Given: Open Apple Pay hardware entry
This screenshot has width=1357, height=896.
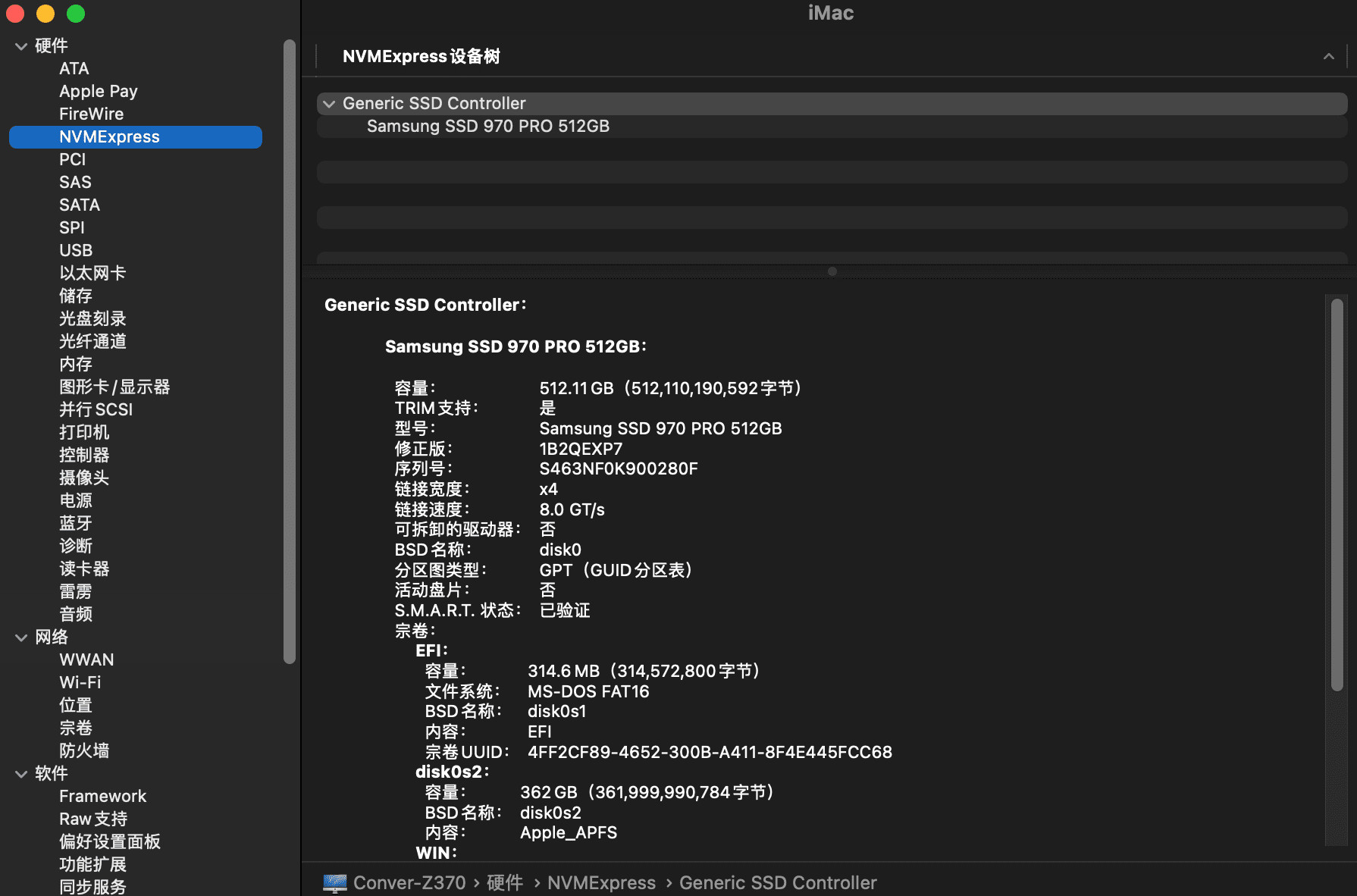Looking at the screenshot, I should (x=99, y=92).
